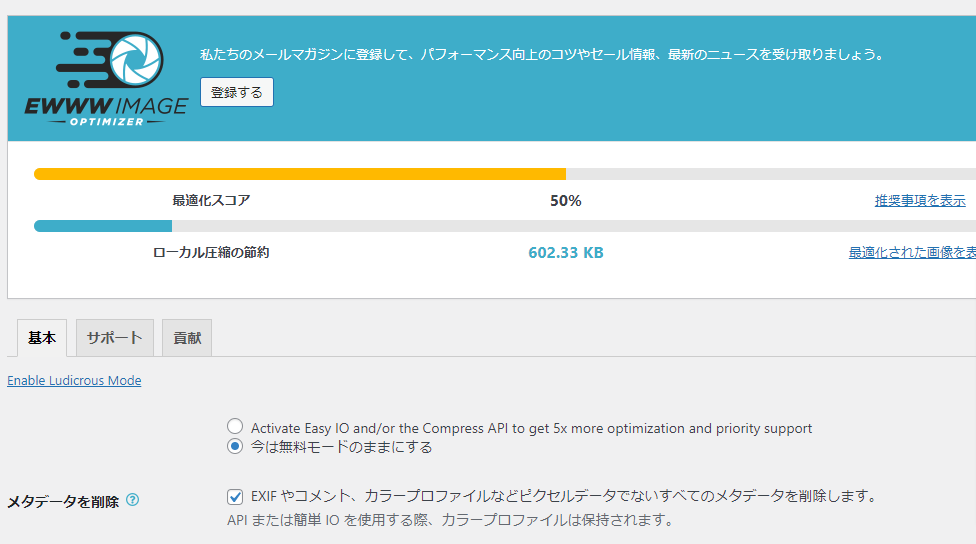Select the Activate Easy IO radio option
Viewport: 976px width, 544px height.
tap(235, 426)
